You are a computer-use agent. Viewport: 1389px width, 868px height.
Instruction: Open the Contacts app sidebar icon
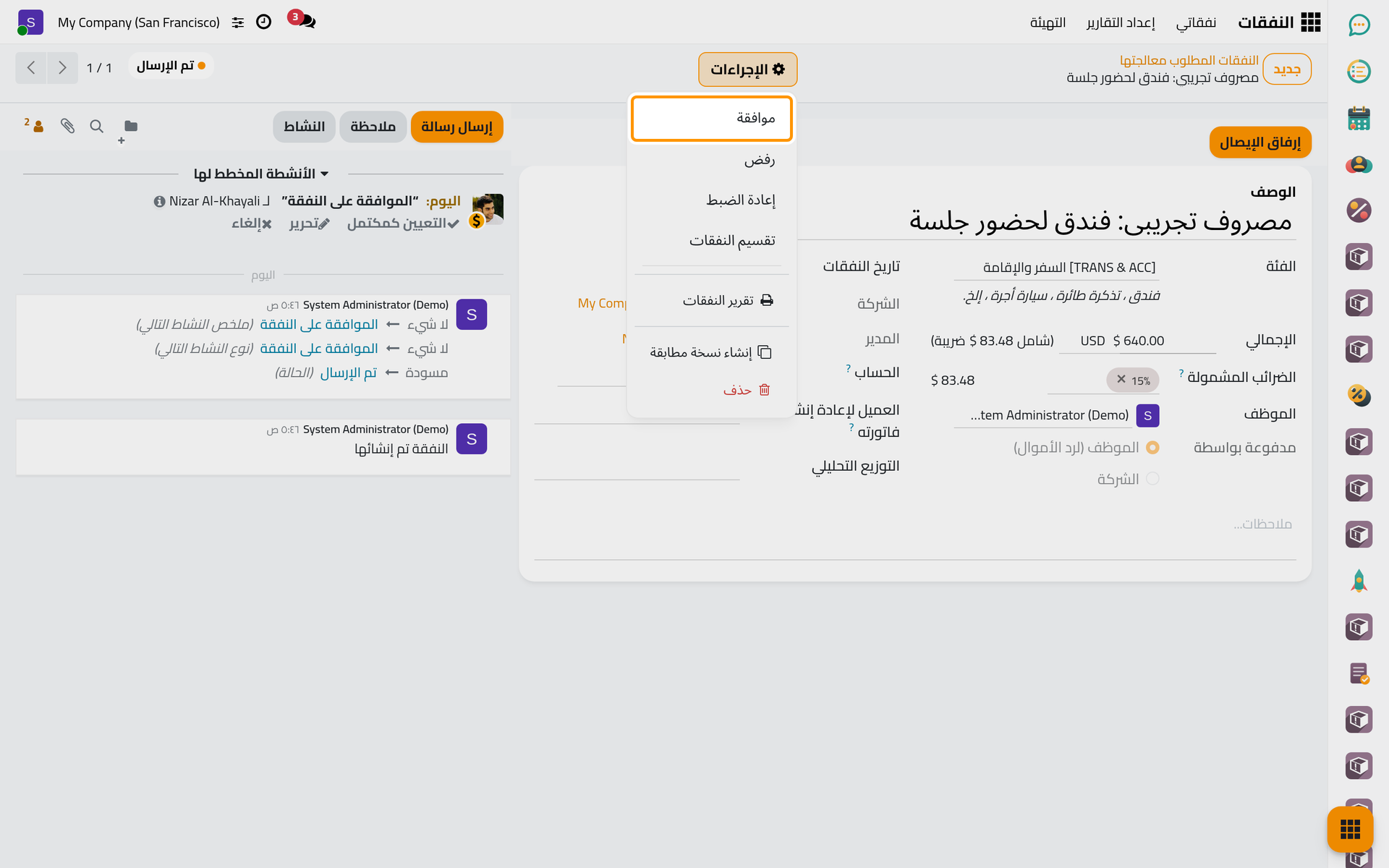tap(1359, 164)
